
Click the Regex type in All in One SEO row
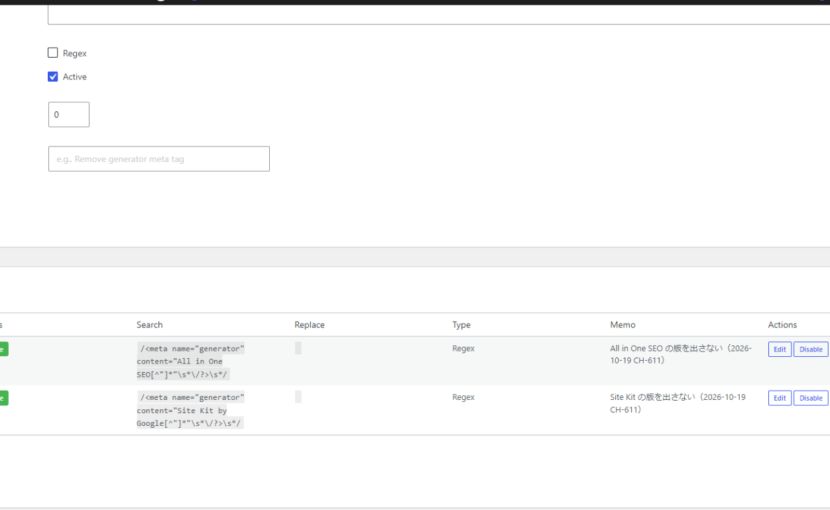coord(463,348)
